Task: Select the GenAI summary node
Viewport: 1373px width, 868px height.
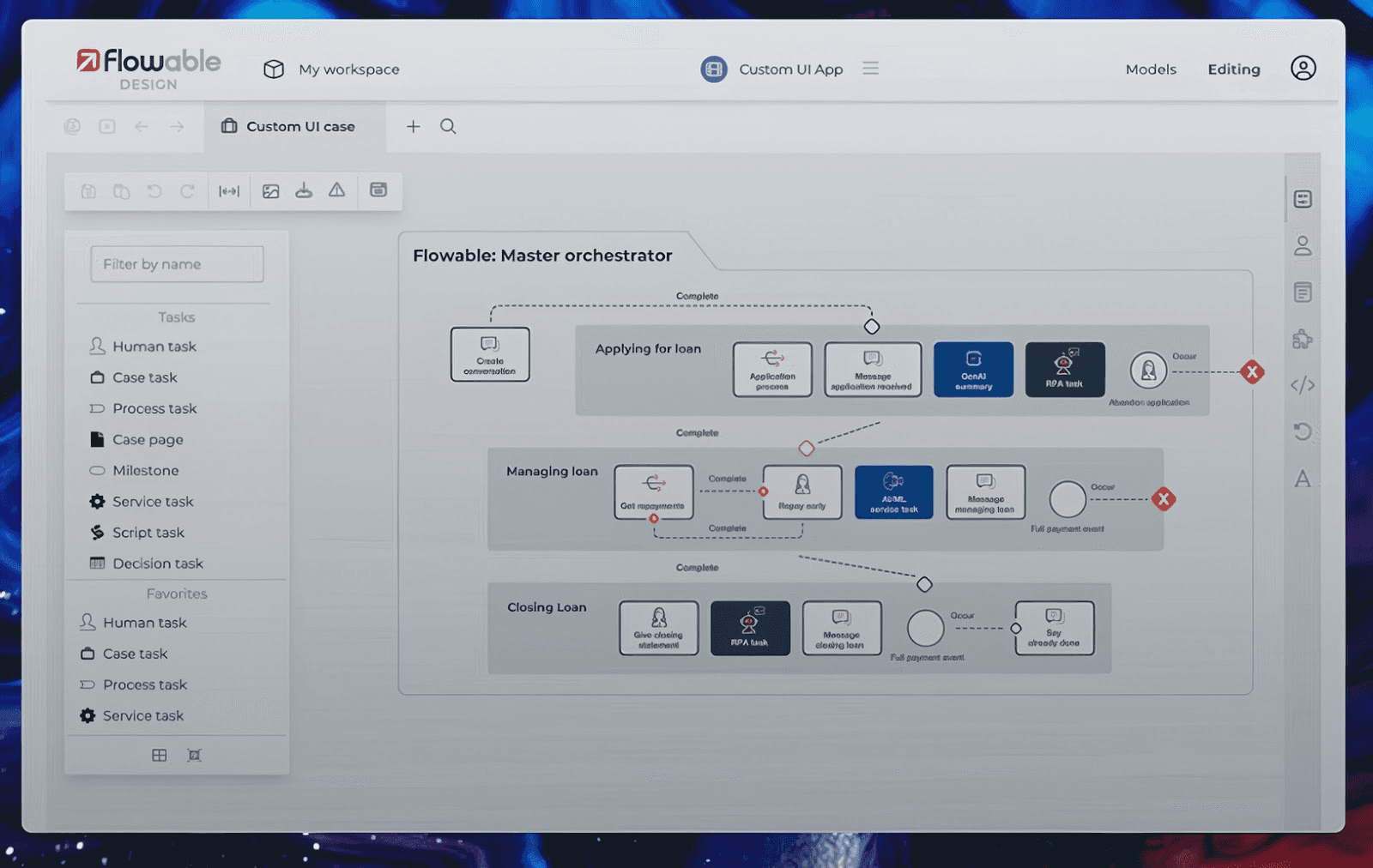Action: (x=973, y=370)
